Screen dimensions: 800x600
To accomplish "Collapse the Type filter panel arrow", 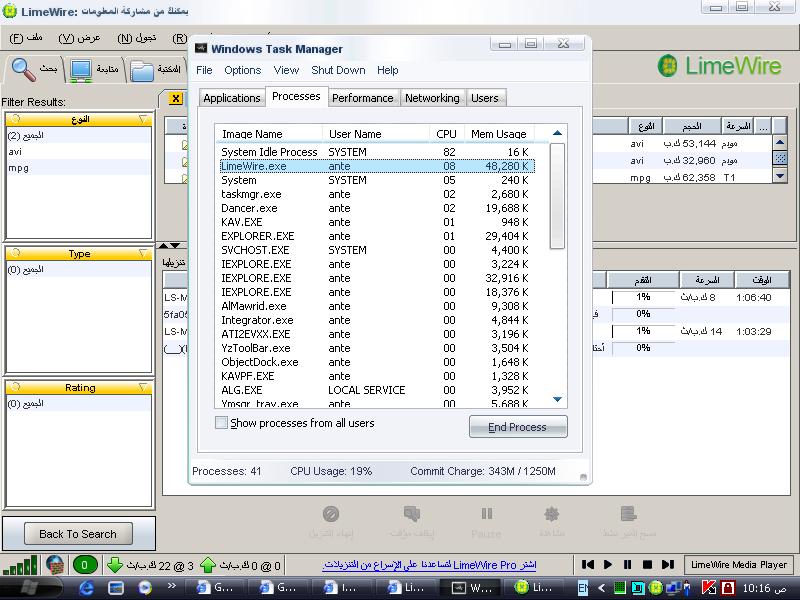I will tap(143, 254).
